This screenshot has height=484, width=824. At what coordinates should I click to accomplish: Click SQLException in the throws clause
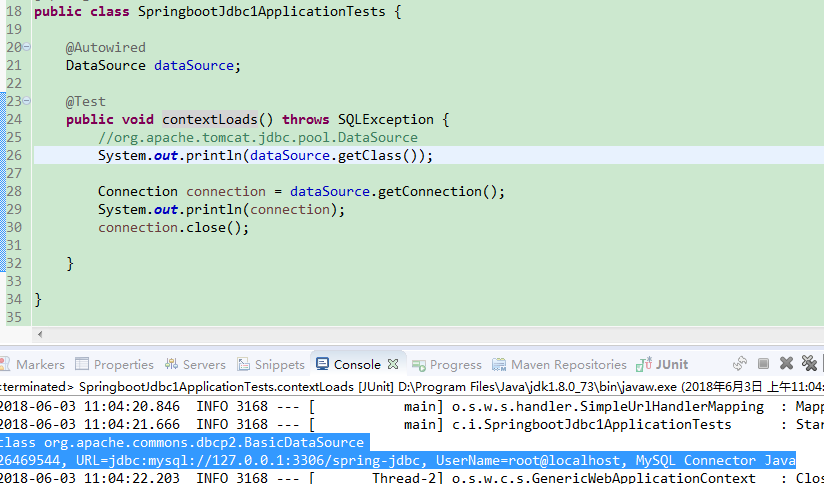[x=386, y=119]
